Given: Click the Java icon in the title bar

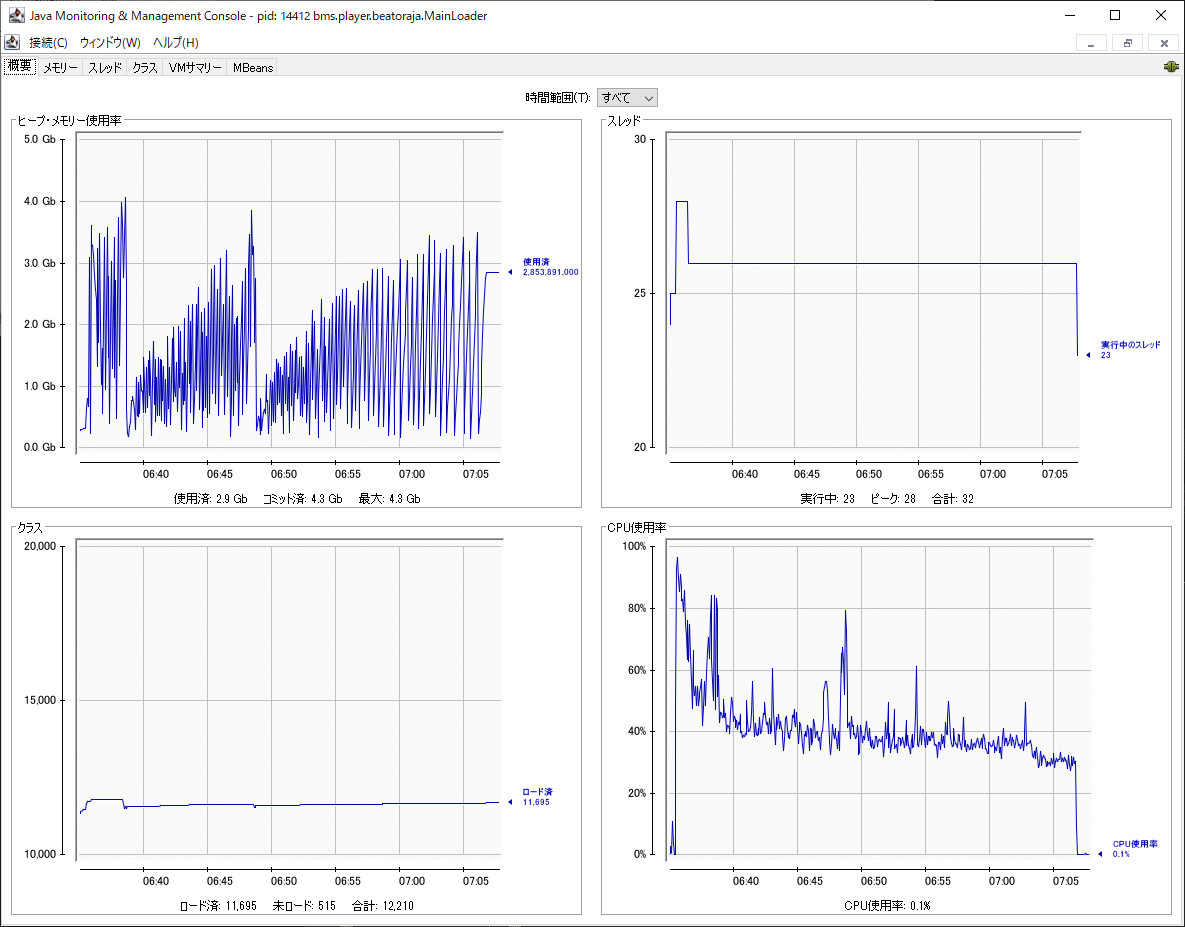Looking at the screenshot, I should 16,15.
